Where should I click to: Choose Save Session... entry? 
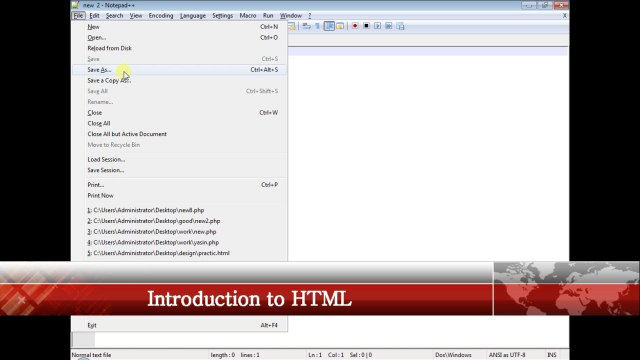(180, 170)
